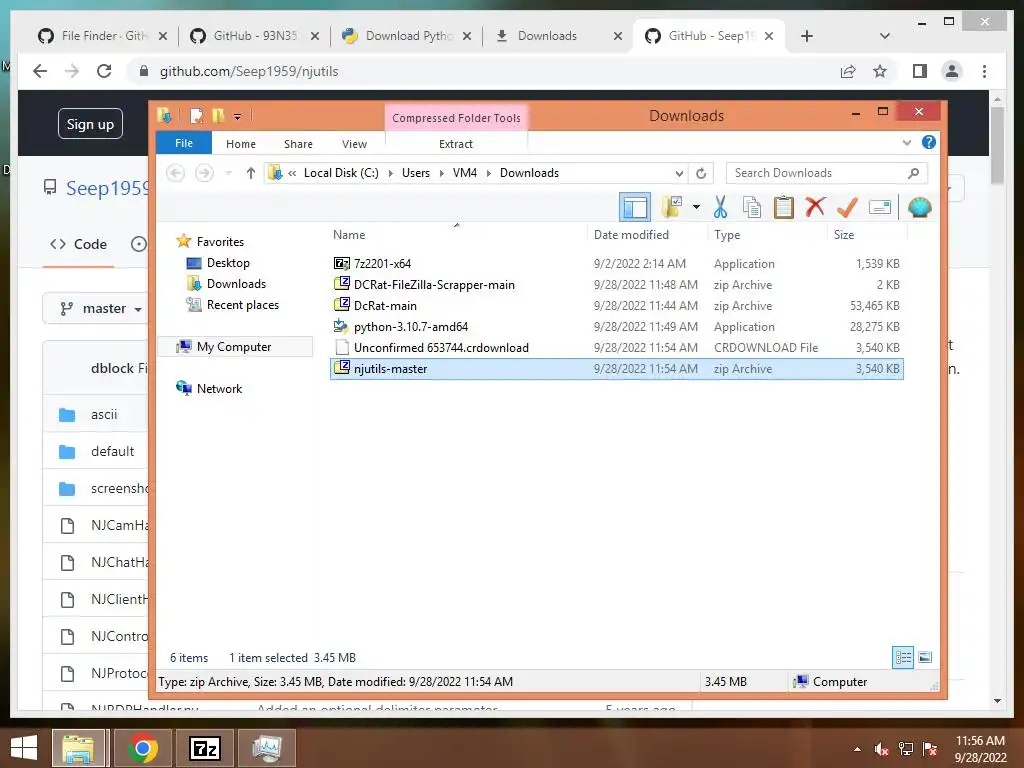Sort files by the Name column header
Screen dimensions: 1024x768
pyautogui.click(x=349, y=234)
